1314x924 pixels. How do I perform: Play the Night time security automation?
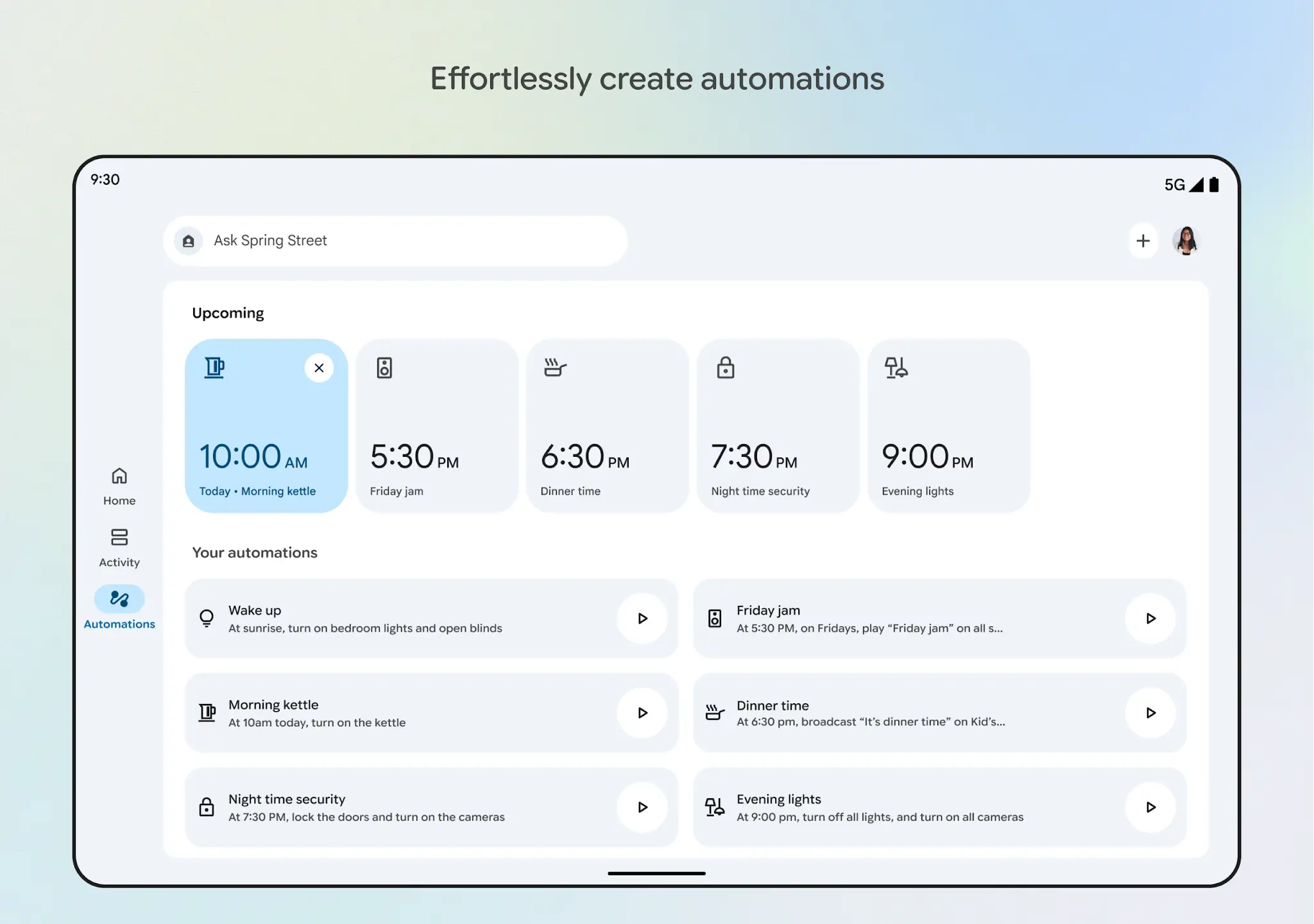tap(642, 807)
